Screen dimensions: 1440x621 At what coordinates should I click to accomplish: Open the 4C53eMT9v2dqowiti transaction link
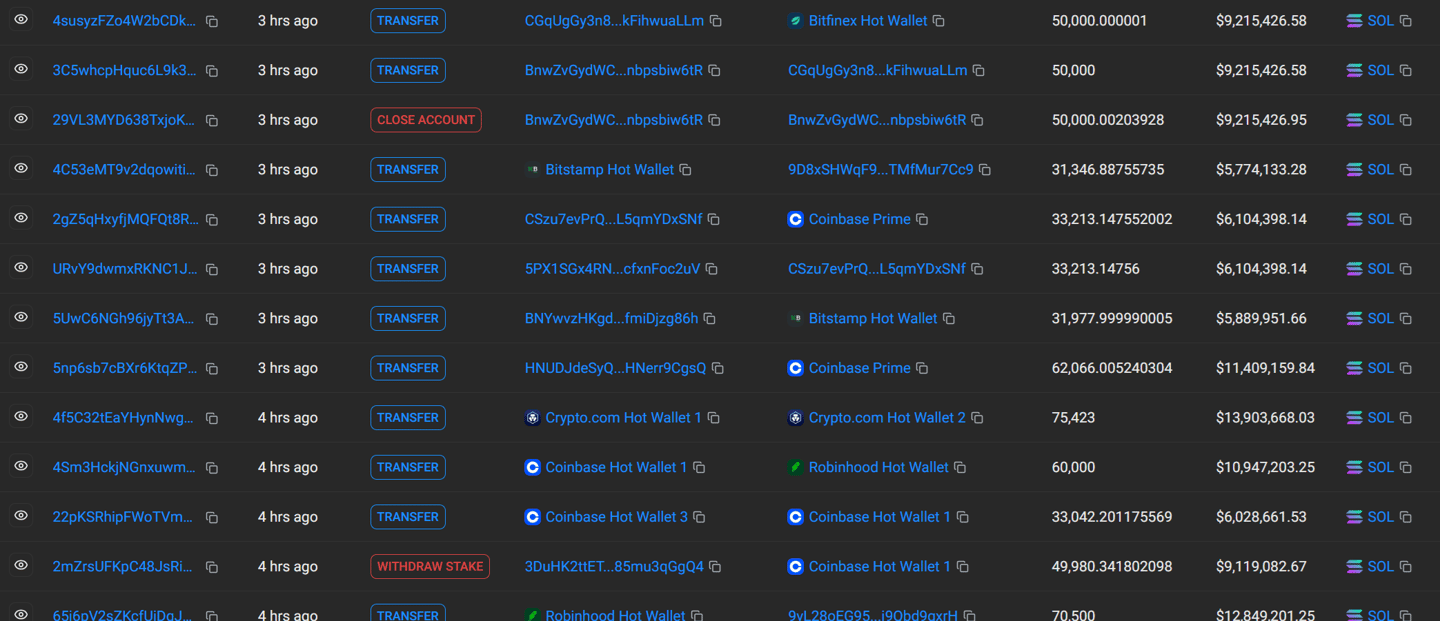[x=125, y=170]
